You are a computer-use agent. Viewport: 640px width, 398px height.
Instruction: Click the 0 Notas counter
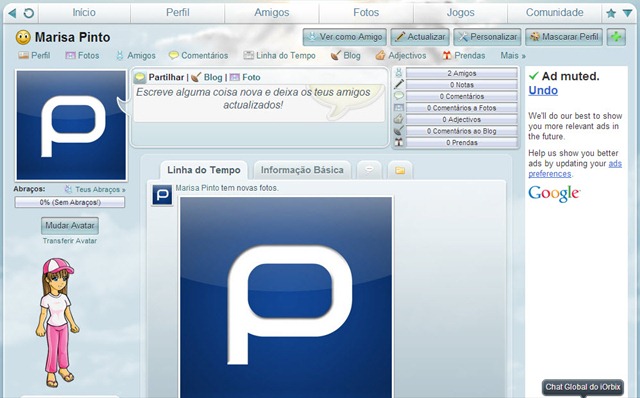pos(462,85)
